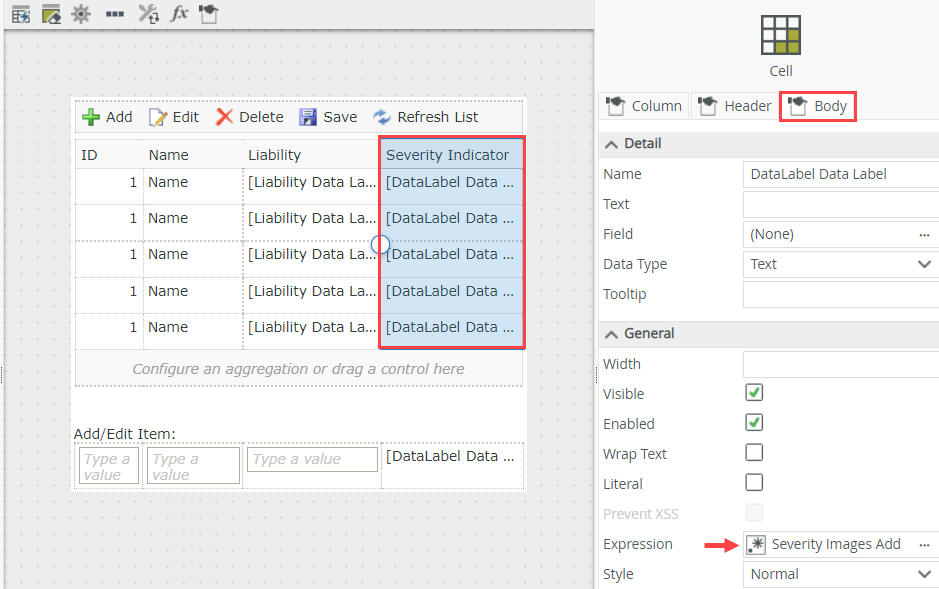This screenshot has width=939, height=589.
Task: Switch to the Header tab
Action: click(735, 106)
